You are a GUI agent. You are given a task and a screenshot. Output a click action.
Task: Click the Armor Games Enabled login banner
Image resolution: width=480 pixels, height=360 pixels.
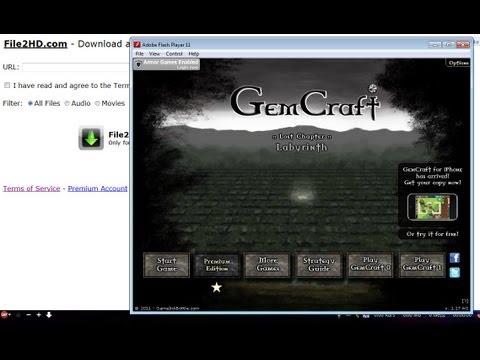167,64
